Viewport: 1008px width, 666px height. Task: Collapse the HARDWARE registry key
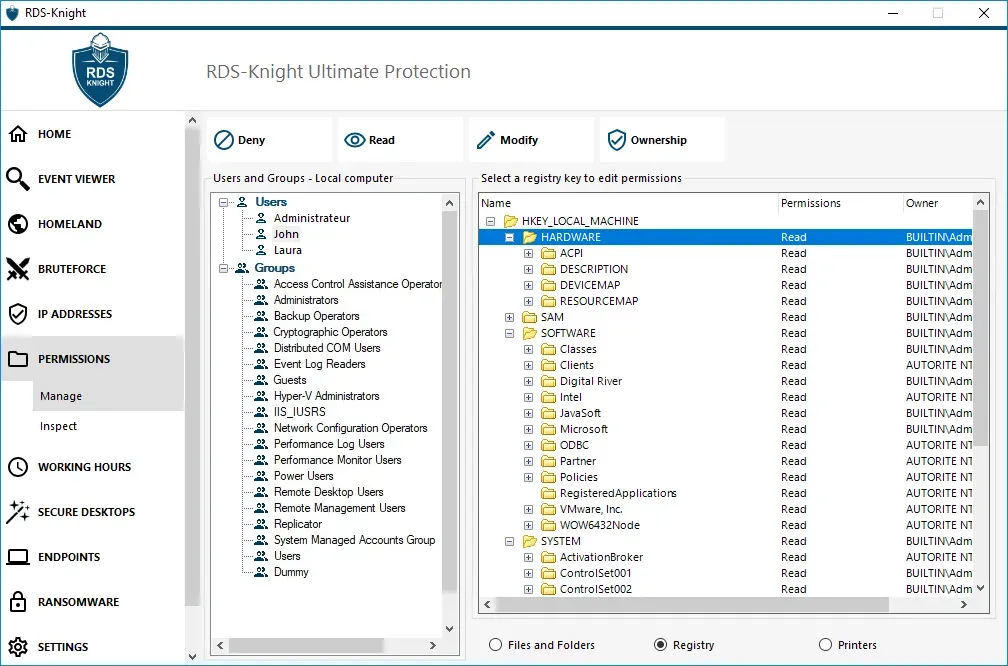click(x=510, y=237)
